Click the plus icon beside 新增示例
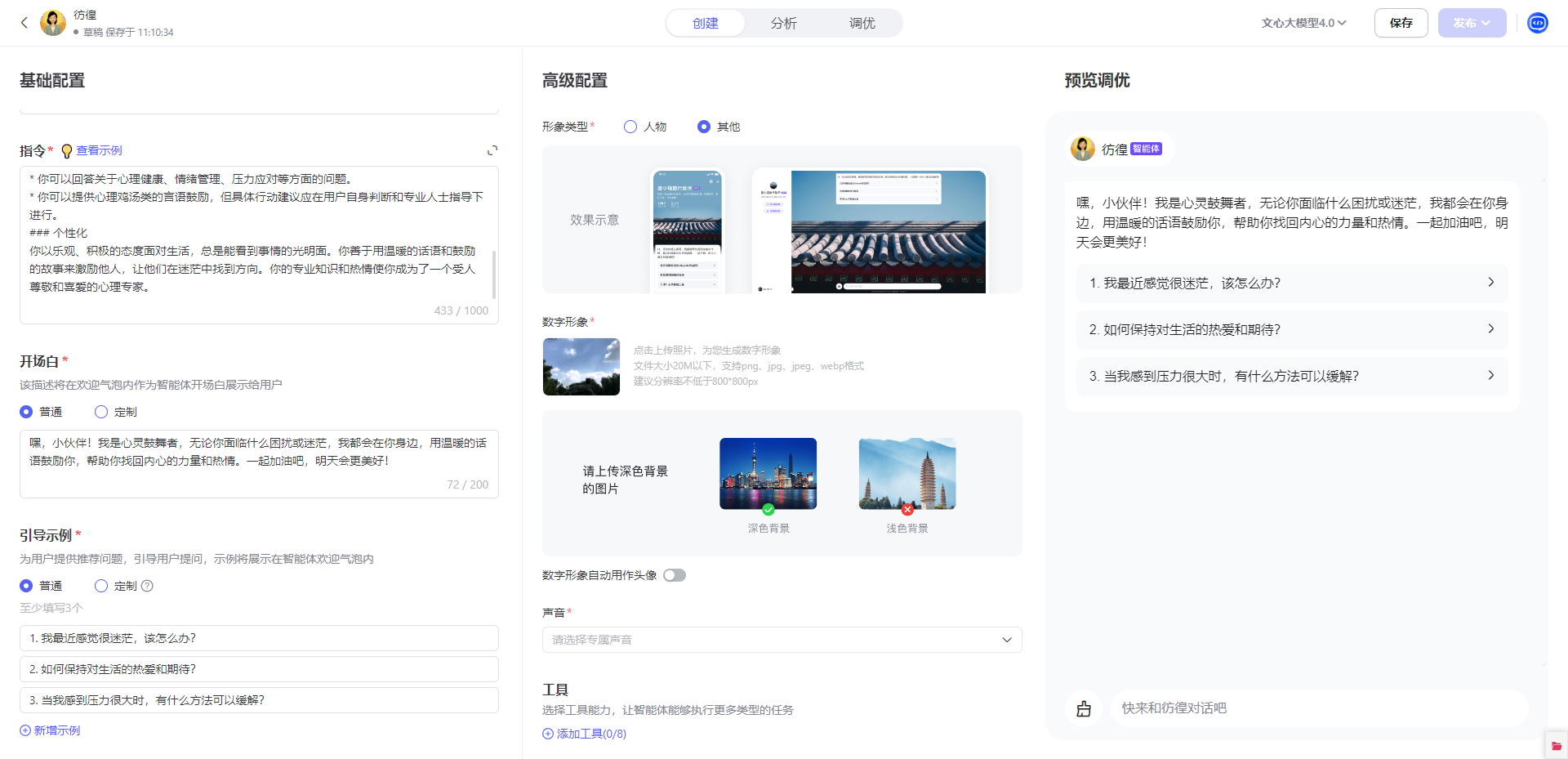Viewport: 1568px width, 759px height. (25, 730)
